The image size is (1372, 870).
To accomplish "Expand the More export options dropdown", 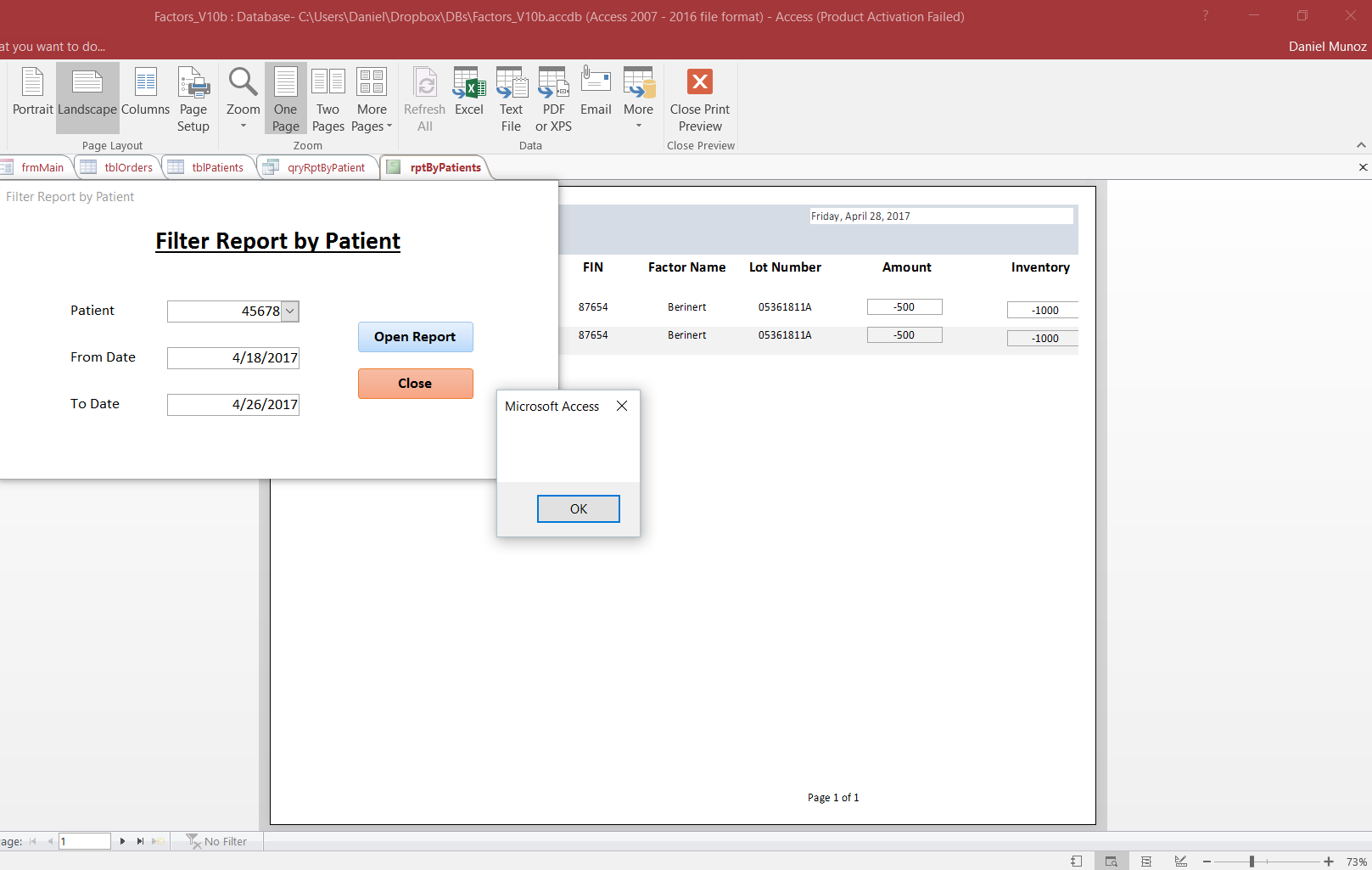I will (x=638, y=100).
